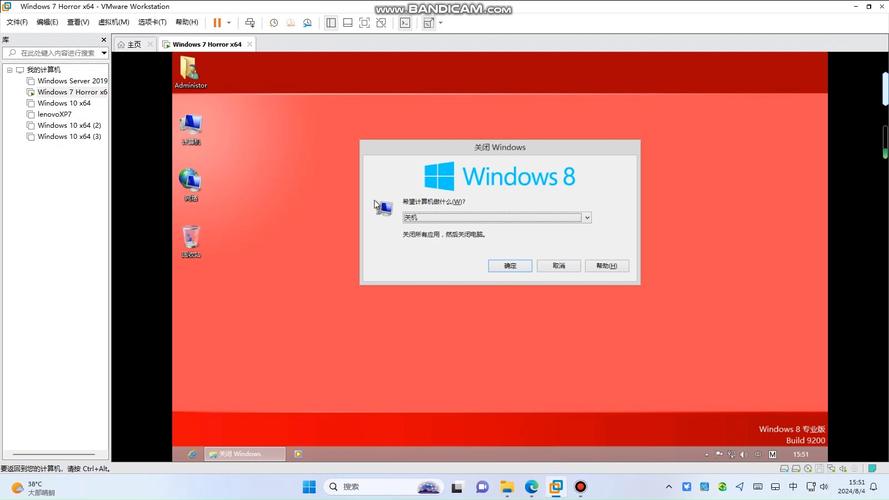Click the guest tray volume speaker icon

[743, 455]
